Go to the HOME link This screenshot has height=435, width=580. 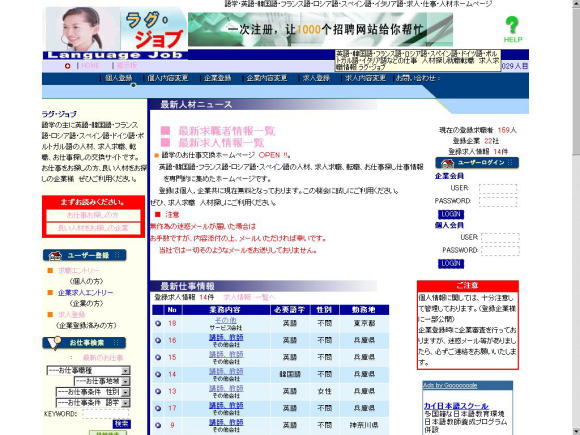90,66
